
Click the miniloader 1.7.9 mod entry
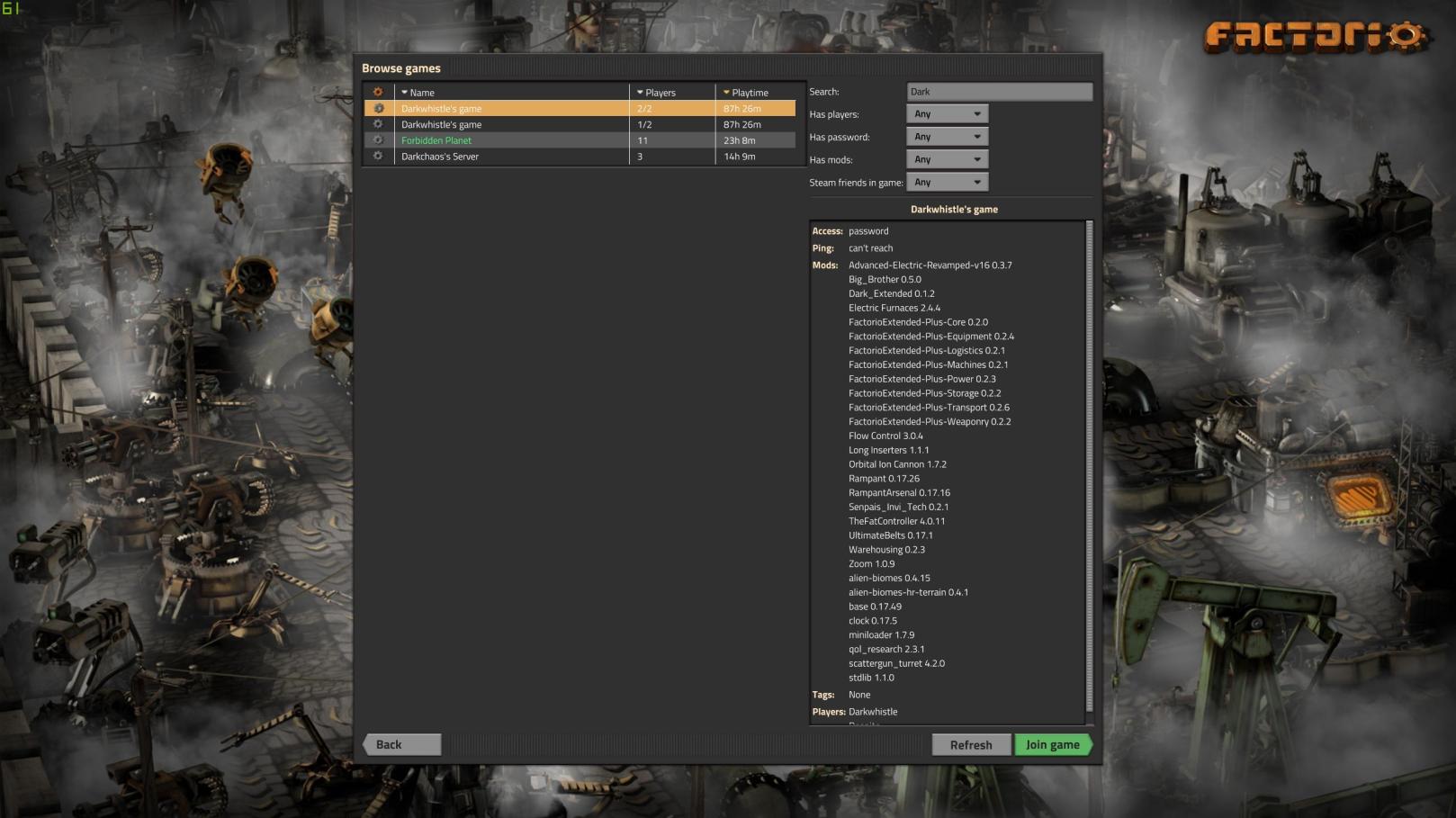click(x=881, y=635)
